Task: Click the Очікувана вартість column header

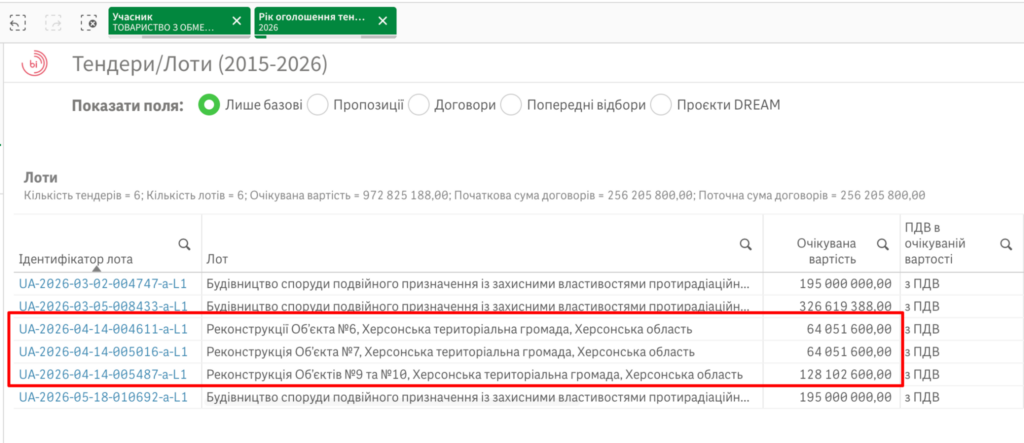Action: [x=825, y=251]
